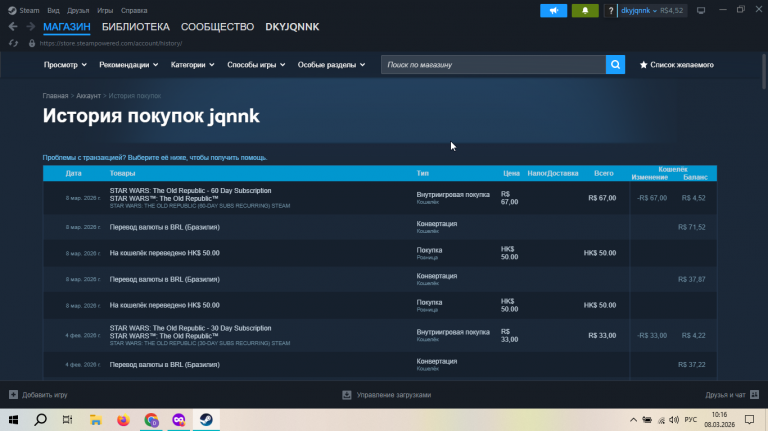This screenshot has width=768, height=431.
Task: Open the green notifications bell
Action: coord(585,10)
